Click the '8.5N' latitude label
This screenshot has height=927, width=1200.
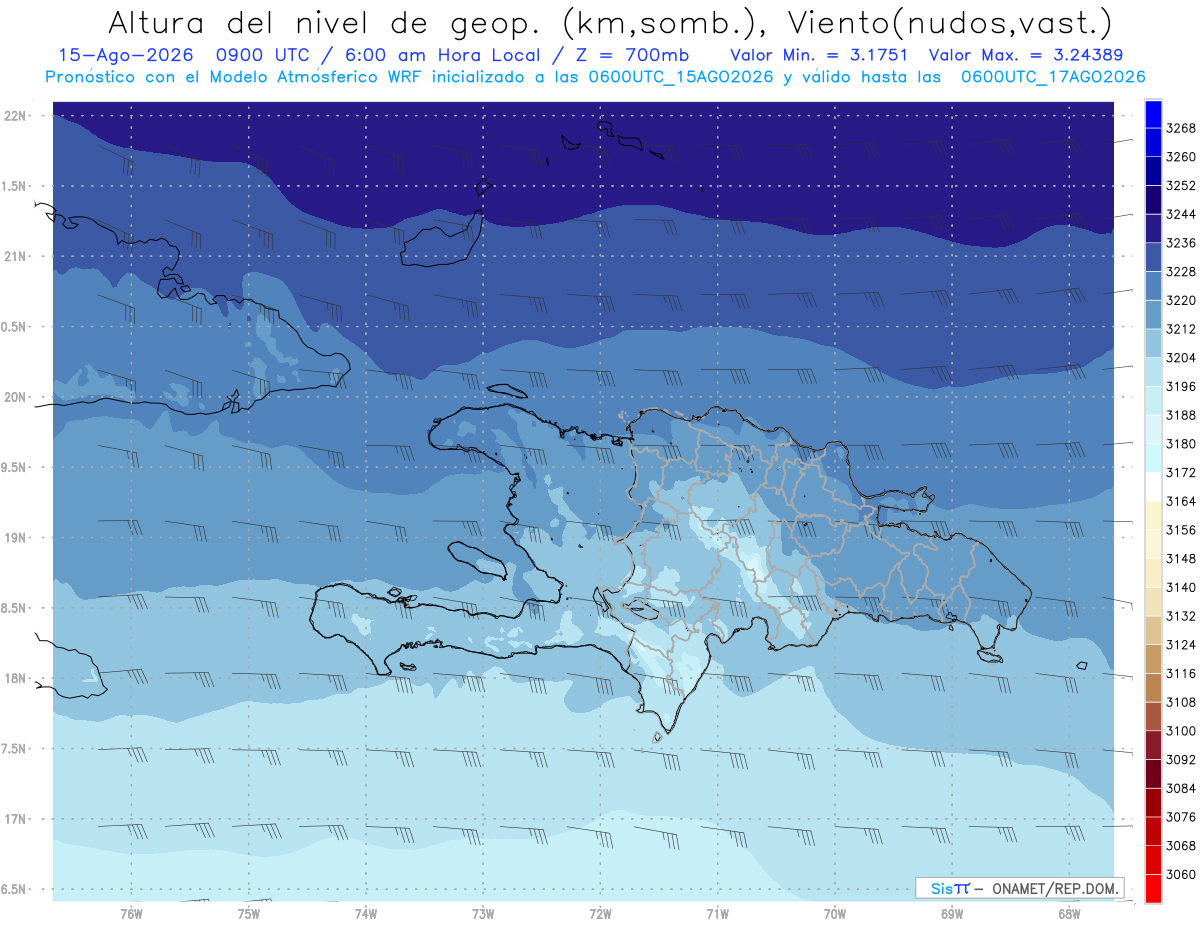14,608
